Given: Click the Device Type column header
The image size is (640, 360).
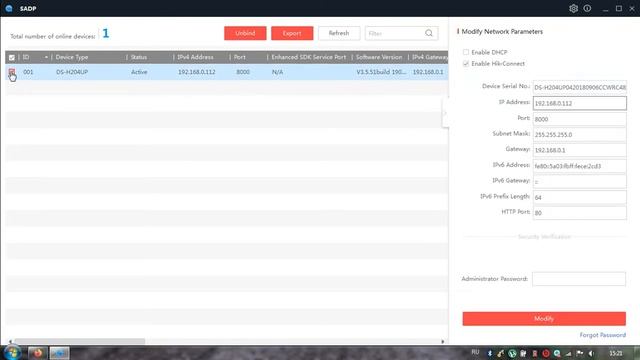Looking at the screenshot, I should pyautogui.click(x=72, y=57).
